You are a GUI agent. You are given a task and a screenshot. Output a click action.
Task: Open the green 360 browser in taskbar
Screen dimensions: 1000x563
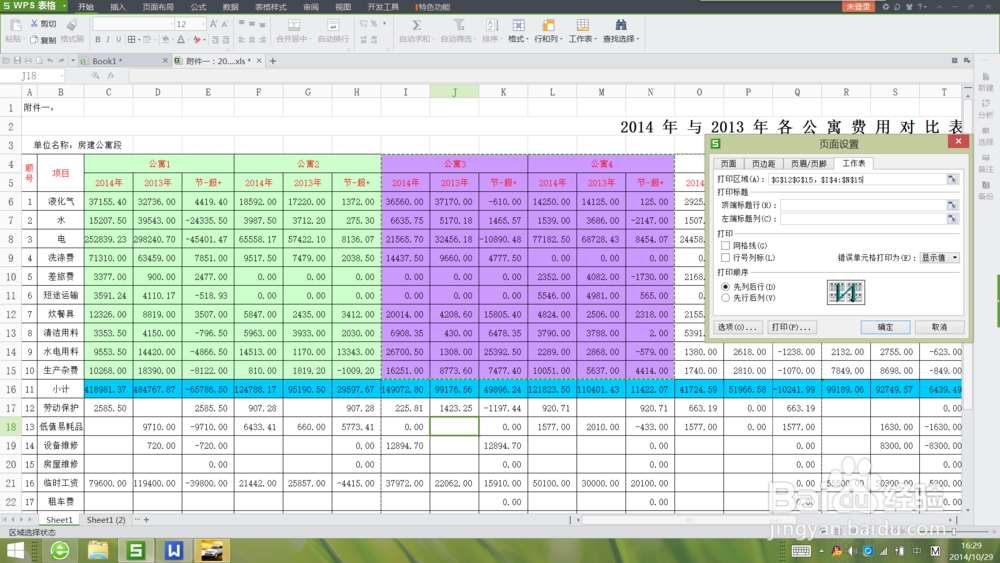coord(60,550)
